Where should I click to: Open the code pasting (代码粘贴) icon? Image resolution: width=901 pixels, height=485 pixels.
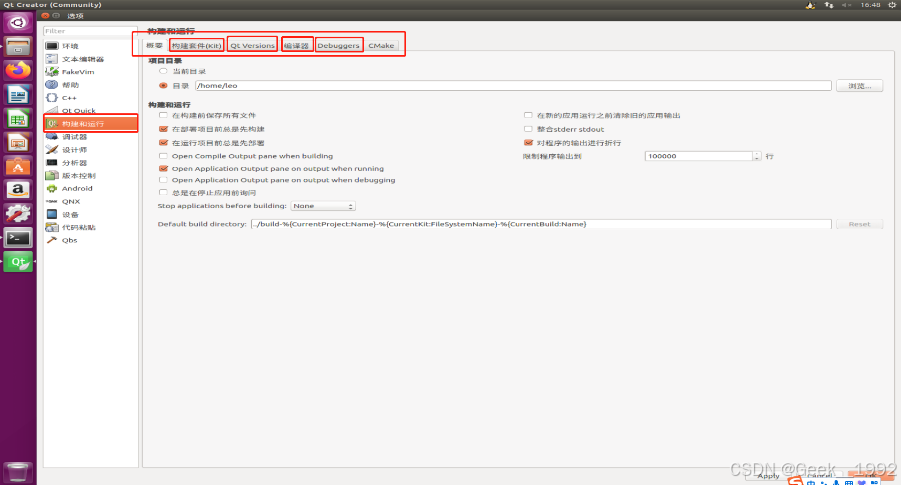click(52, 227)
